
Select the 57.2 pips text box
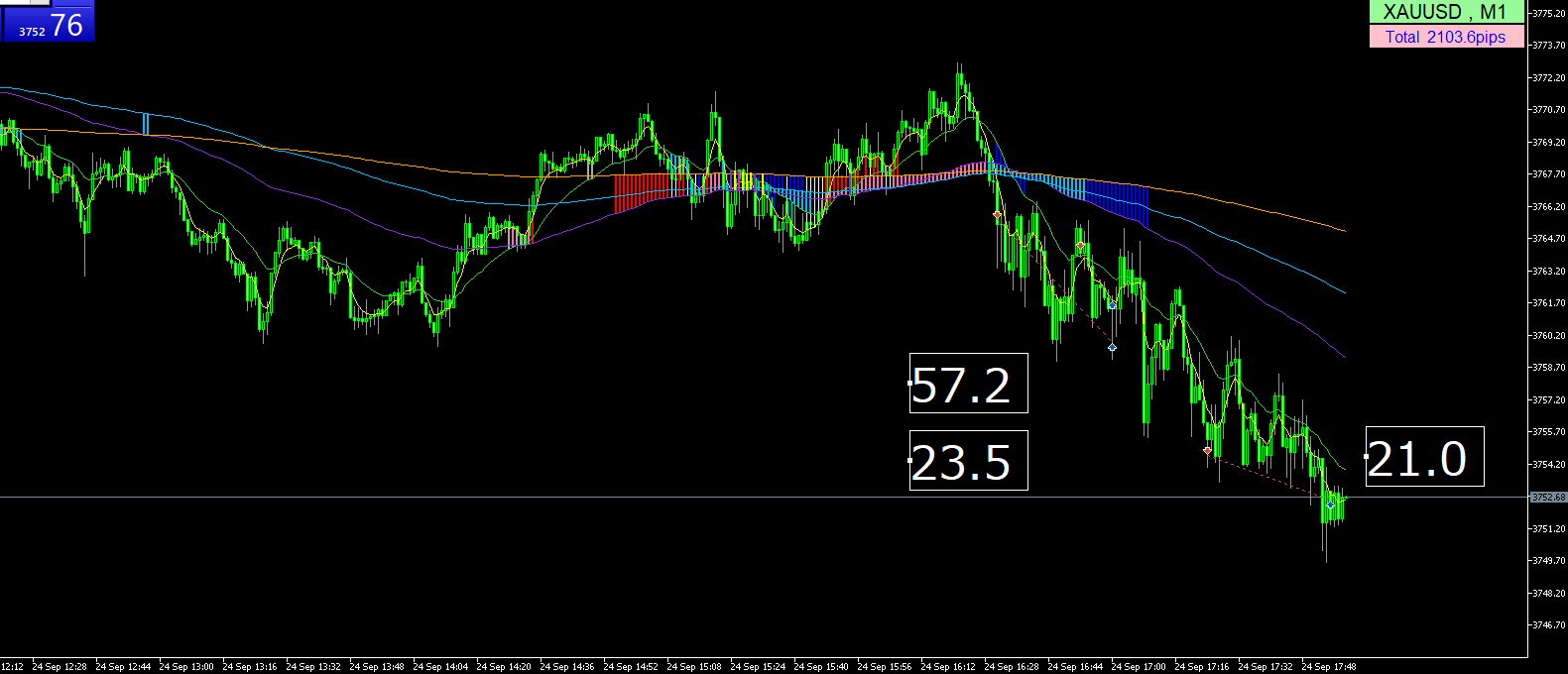click(x=969, y=384)
